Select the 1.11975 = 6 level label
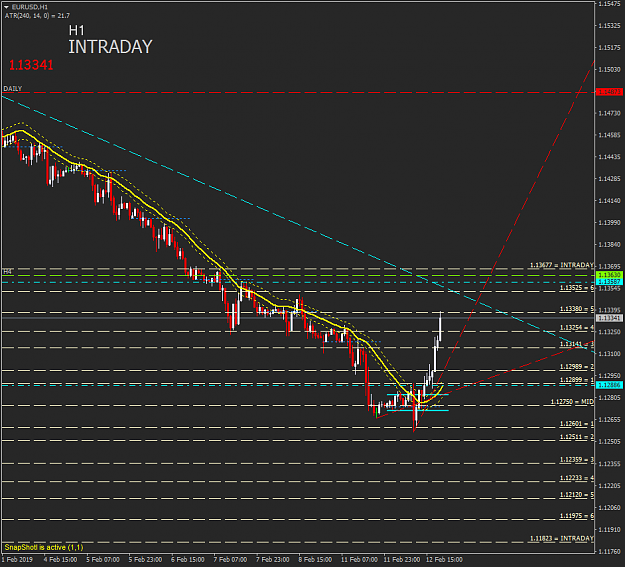Image resolution: width=625 pixels, height=567 pixels. click(x=577, y=516)
